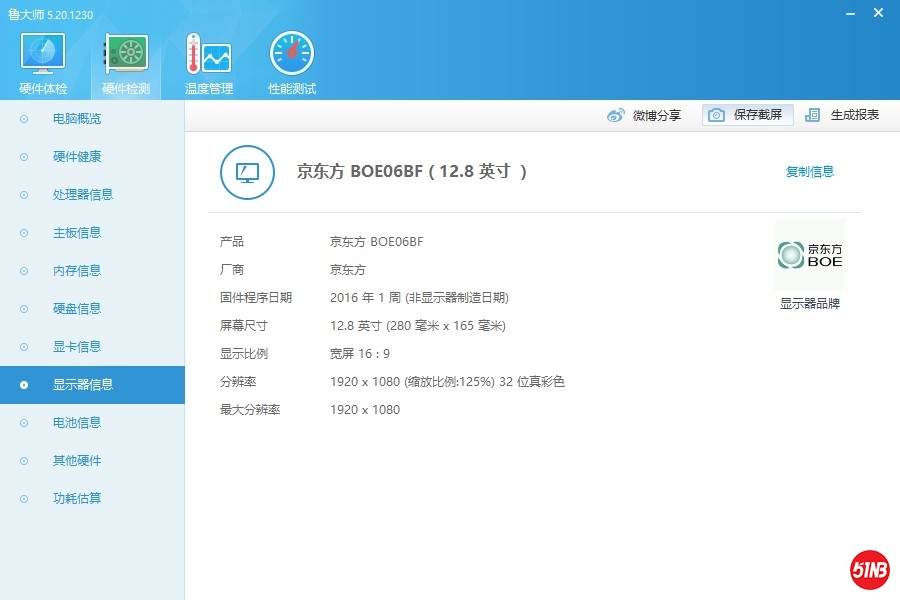Select 电脑概览 in the sidebar
The width and height of the screenshot is (900, 600).
pos(77,119)
